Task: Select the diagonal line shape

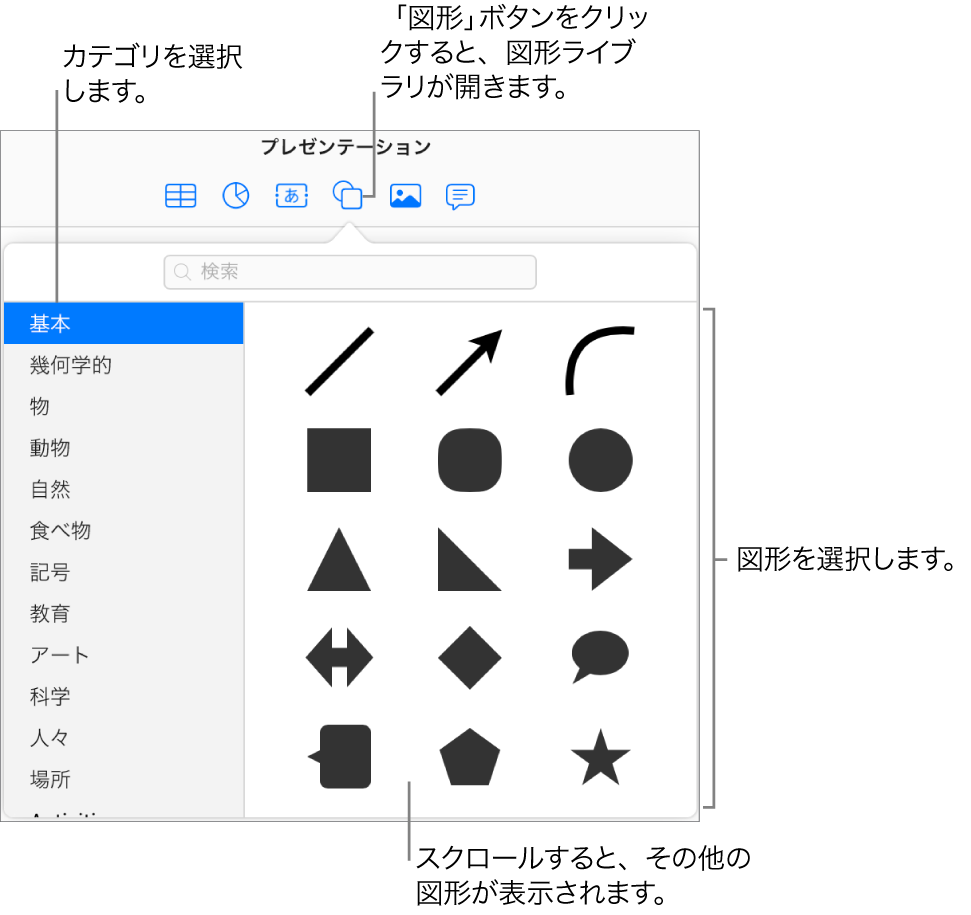Action: point(339,358)
